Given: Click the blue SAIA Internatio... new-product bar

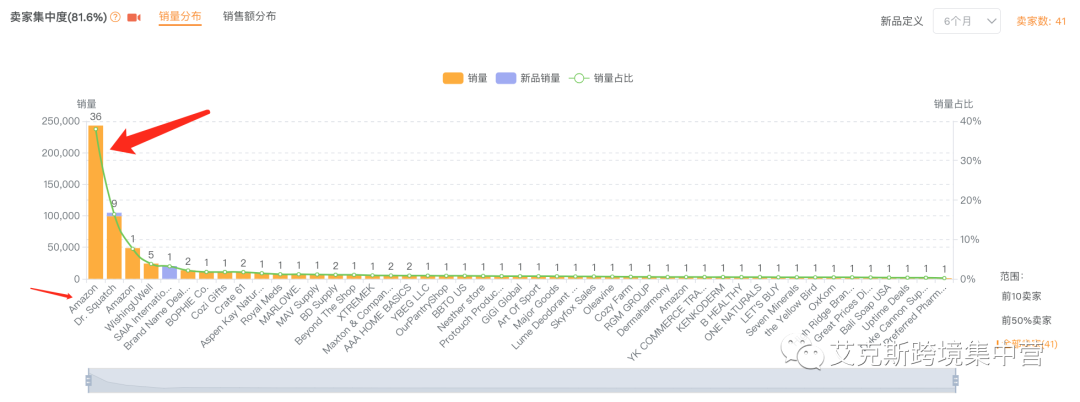Looking at the screenshot, I should 169,272.
